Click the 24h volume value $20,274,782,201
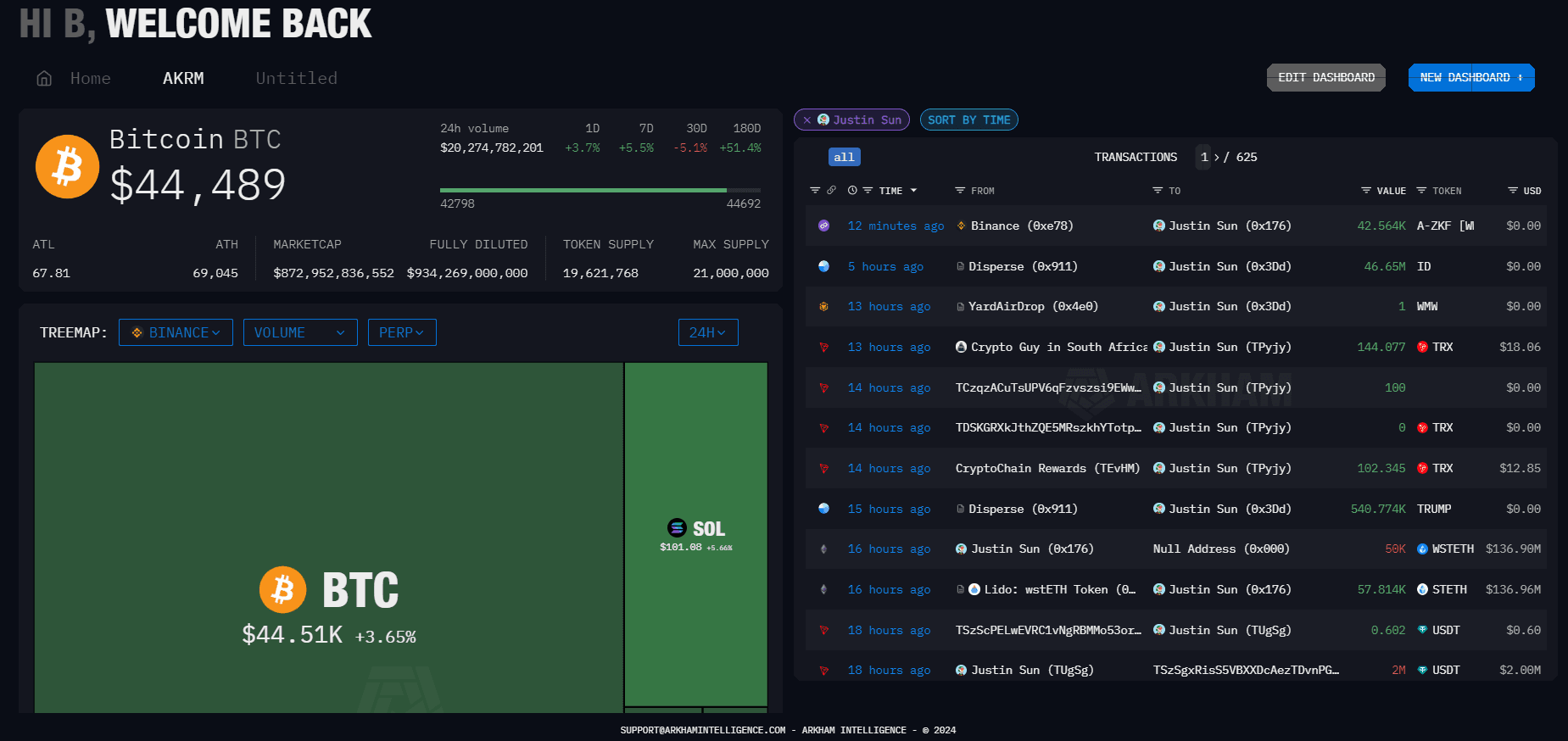The width and height of the screenshot is (1568, 741). pos(492,148)
